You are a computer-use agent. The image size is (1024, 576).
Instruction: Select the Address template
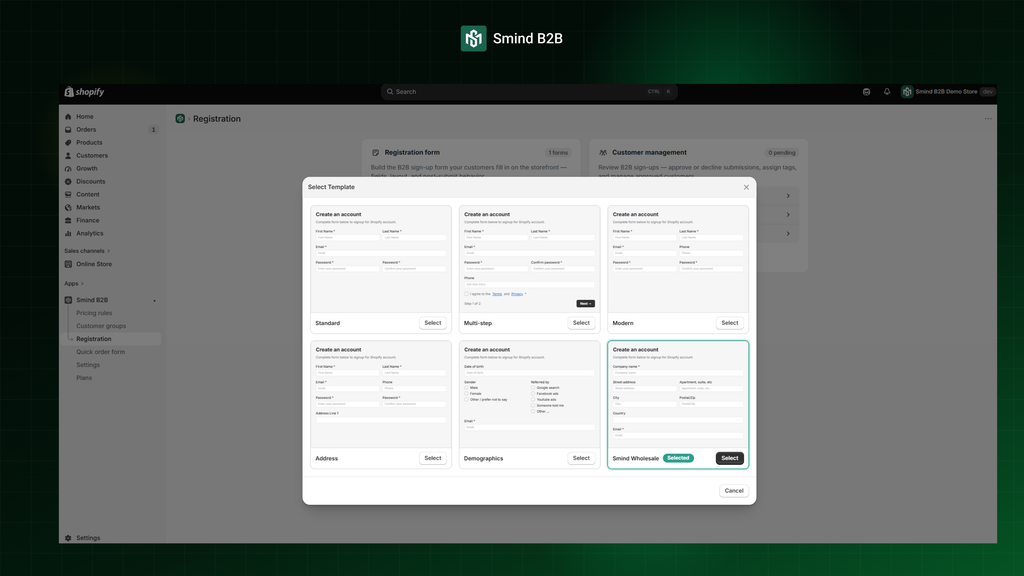click(433, 458)
